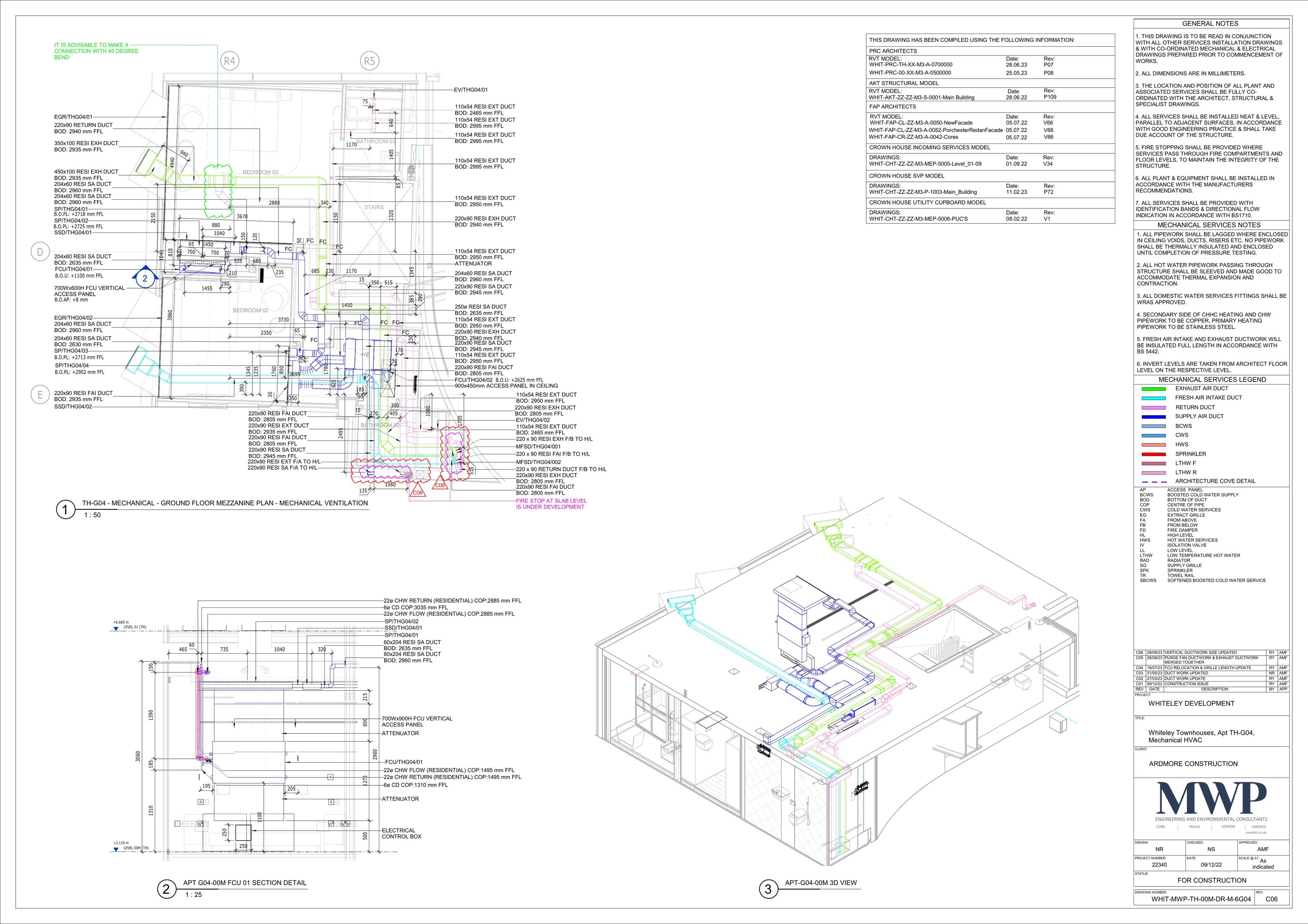Click the cyan Fresh Air Intake swatch

[1154, 398]
